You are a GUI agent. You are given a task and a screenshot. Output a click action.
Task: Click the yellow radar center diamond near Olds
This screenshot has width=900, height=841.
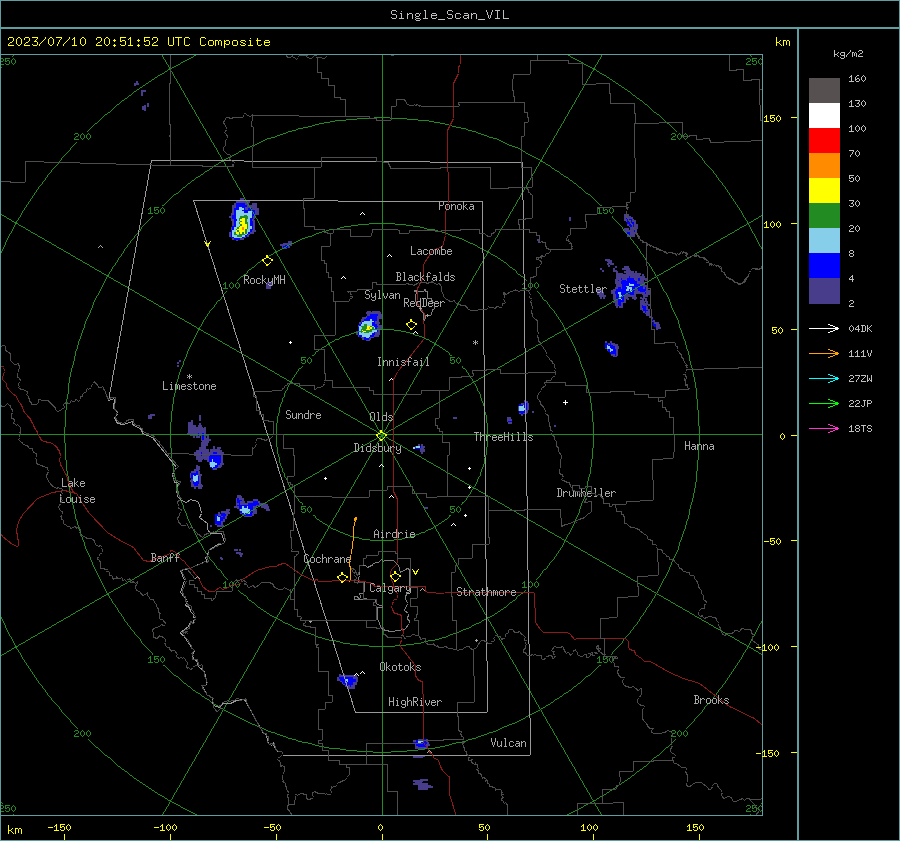(x=382, y=435)
